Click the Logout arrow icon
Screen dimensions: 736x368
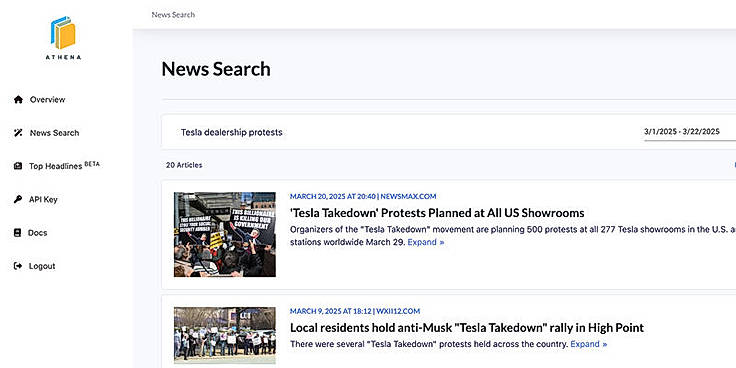[x=18, y=266]
